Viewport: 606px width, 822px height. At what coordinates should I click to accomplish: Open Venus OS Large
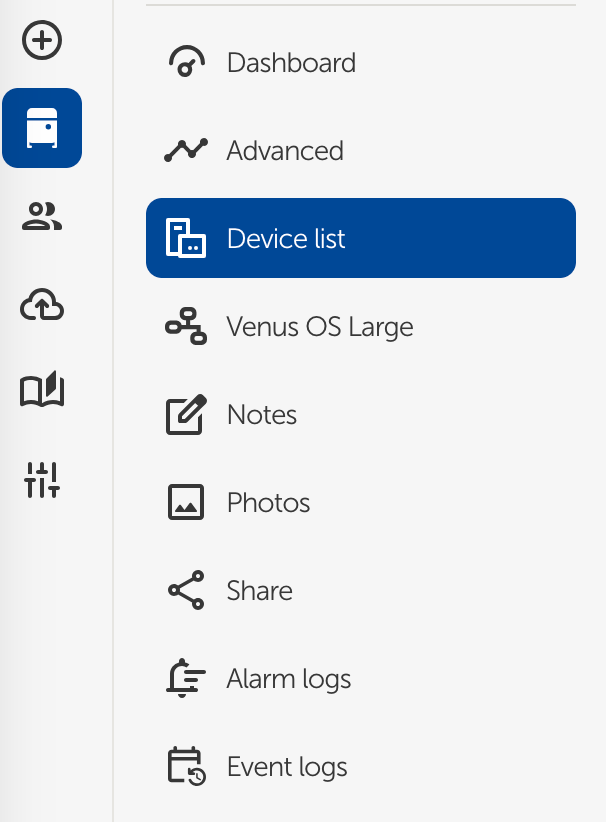pos(320,326)
